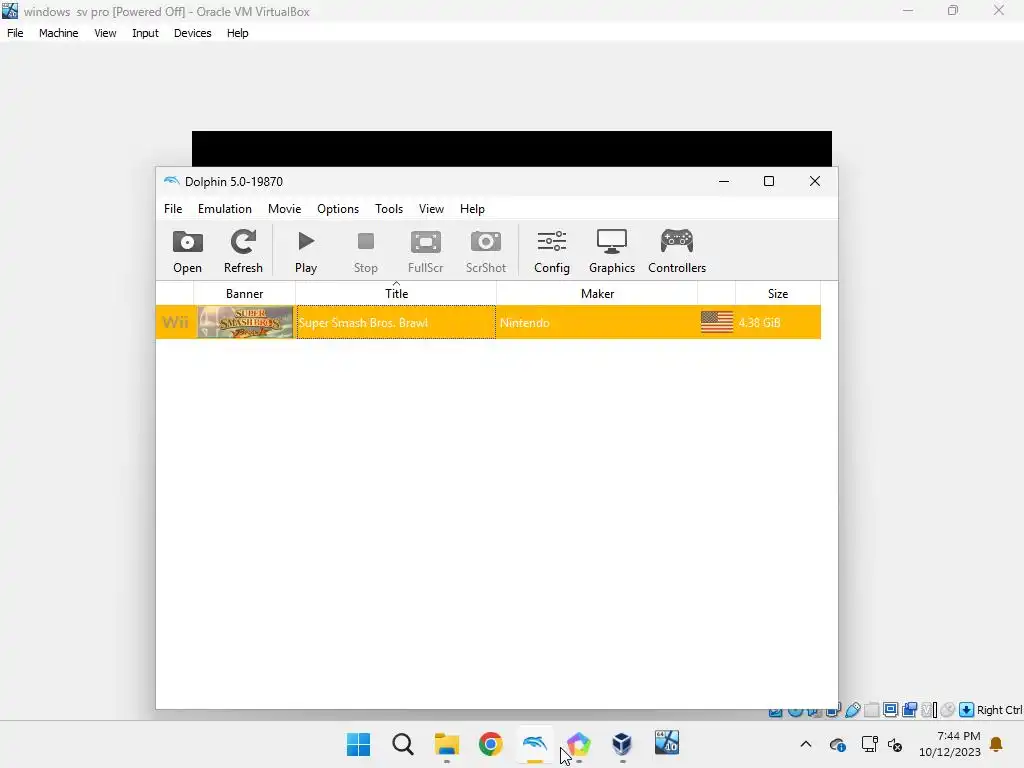The width and height of the screenshot is (1024, 768).
Task: Open VirtualBox File menu
Action: 15,33
